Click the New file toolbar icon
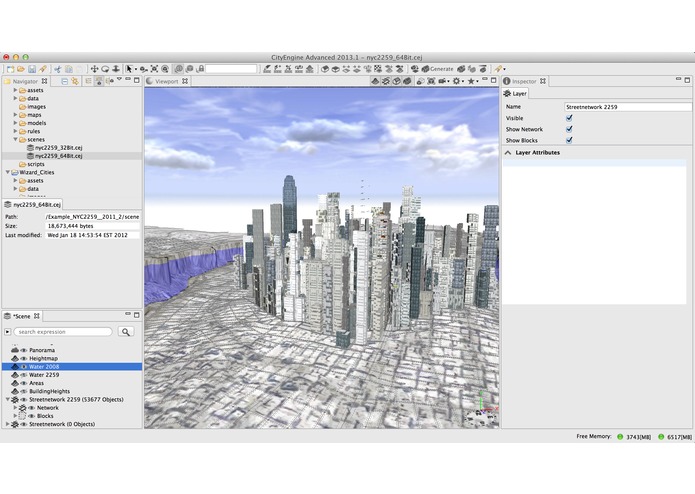 pos(10,69)
